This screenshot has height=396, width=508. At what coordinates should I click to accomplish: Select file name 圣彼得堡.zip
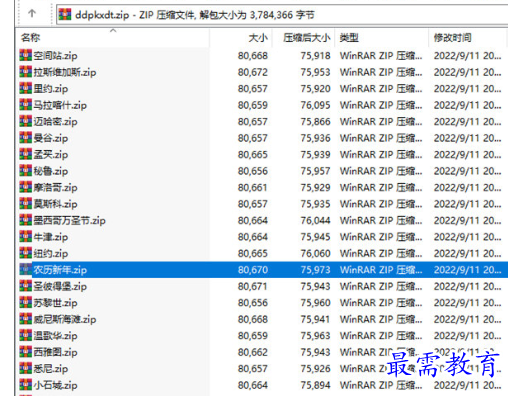[60, 287]
